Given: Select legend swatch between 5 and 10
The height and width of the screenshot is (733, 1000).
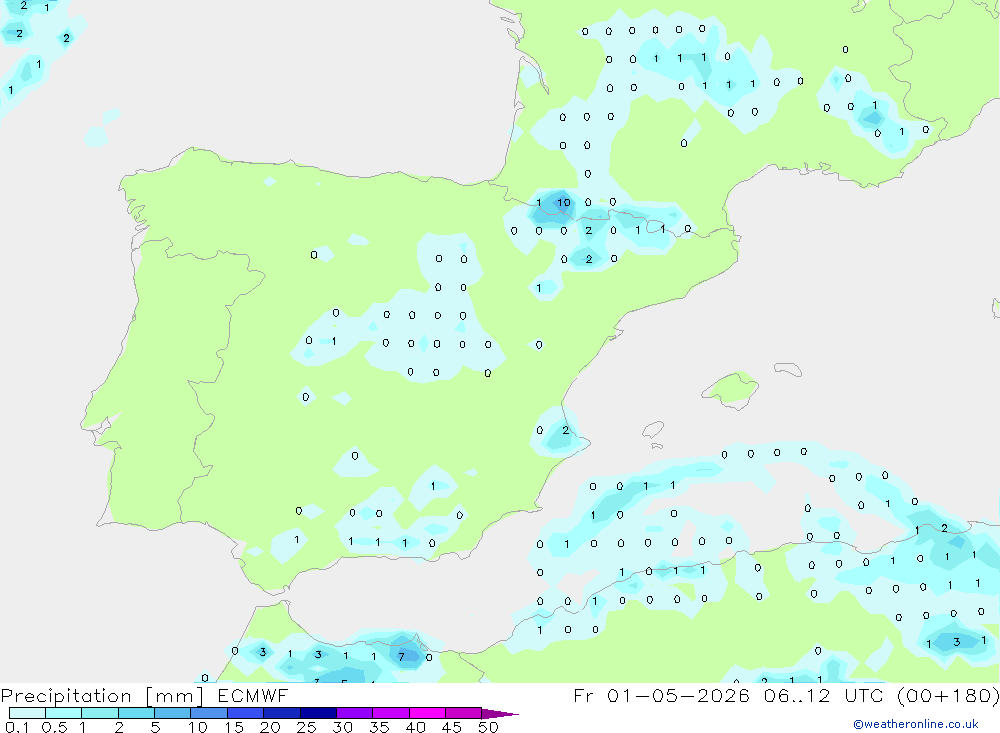Looking at the screenshot, I should (x=172, y=713).
